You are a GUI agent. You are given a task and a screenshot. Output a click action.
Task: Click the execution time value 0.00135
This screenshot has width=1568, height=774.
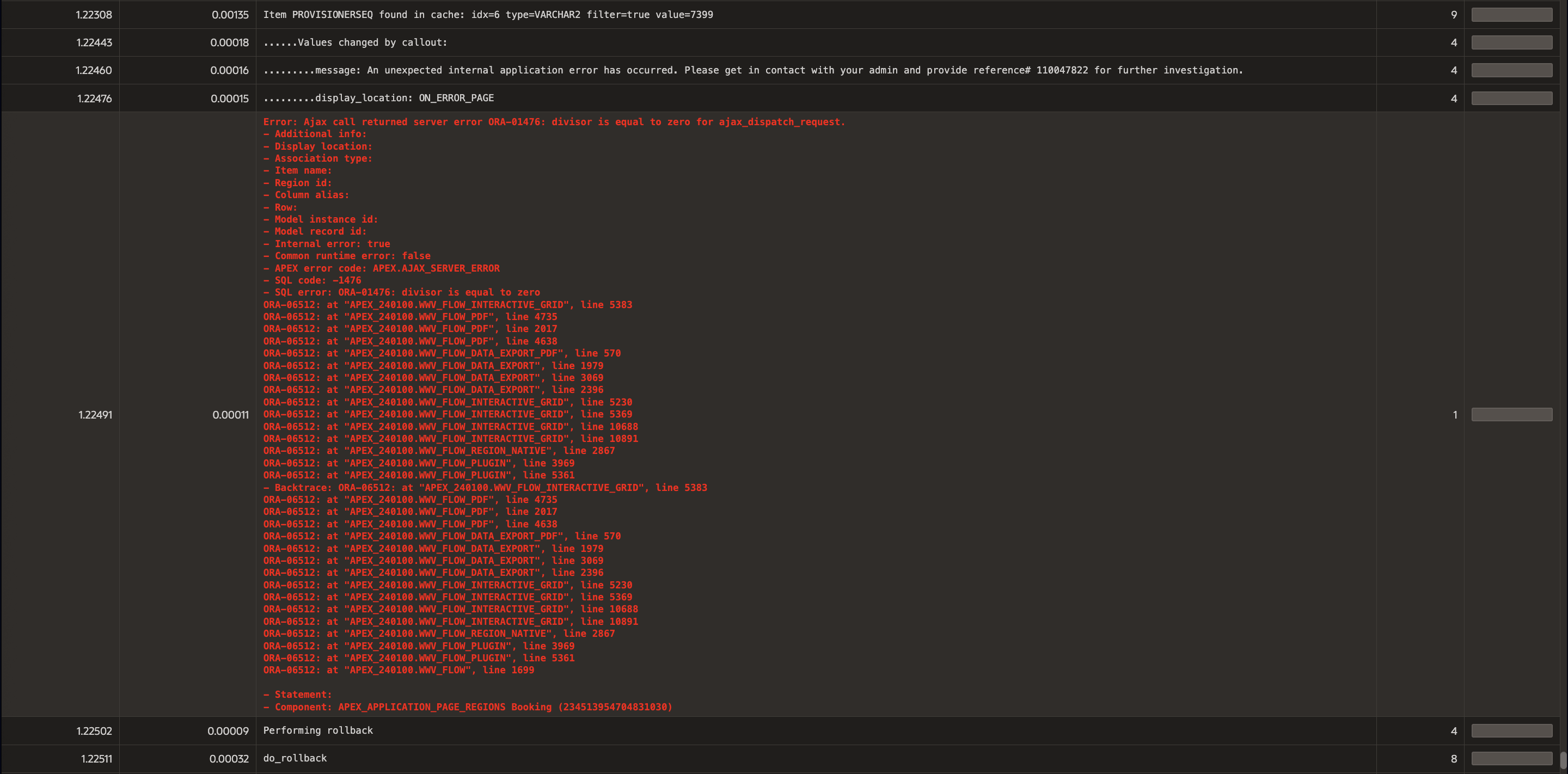(229, 15)
